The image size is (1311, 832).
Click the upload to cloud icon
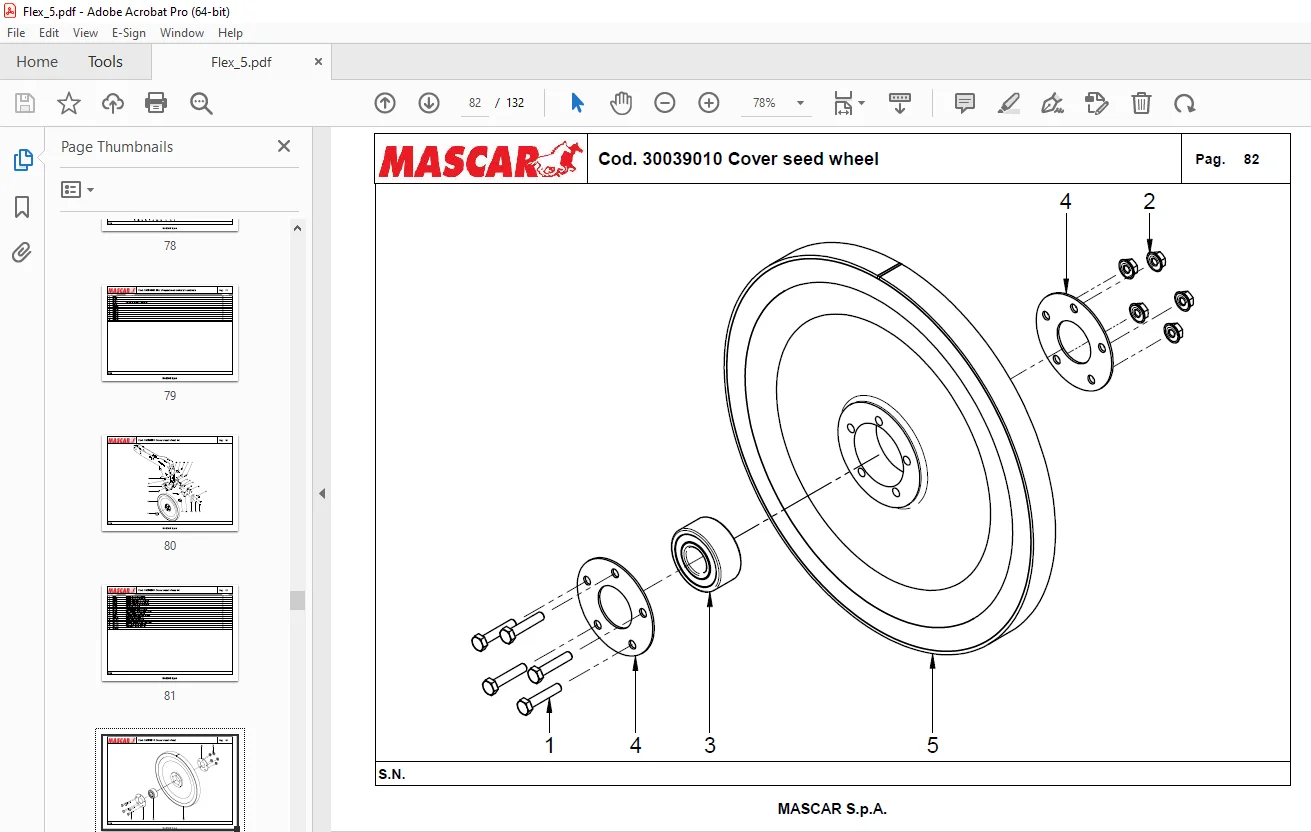(x=113, y=103)
